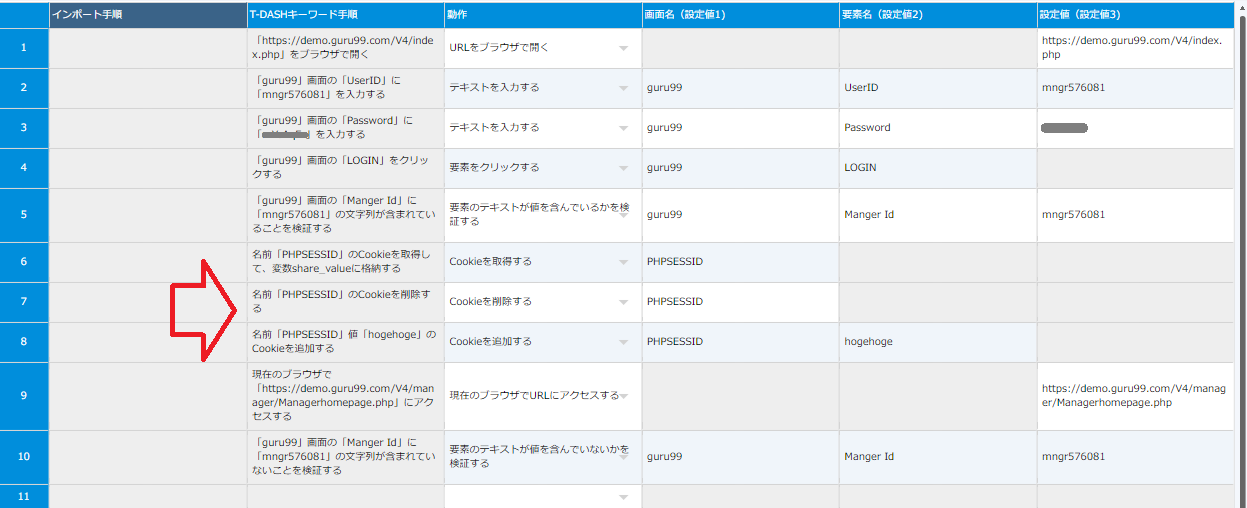Viewport: 1247px width, 508px height.
Task: Select row header number 9
Action: pyautogui.click(x=24, y=396)
